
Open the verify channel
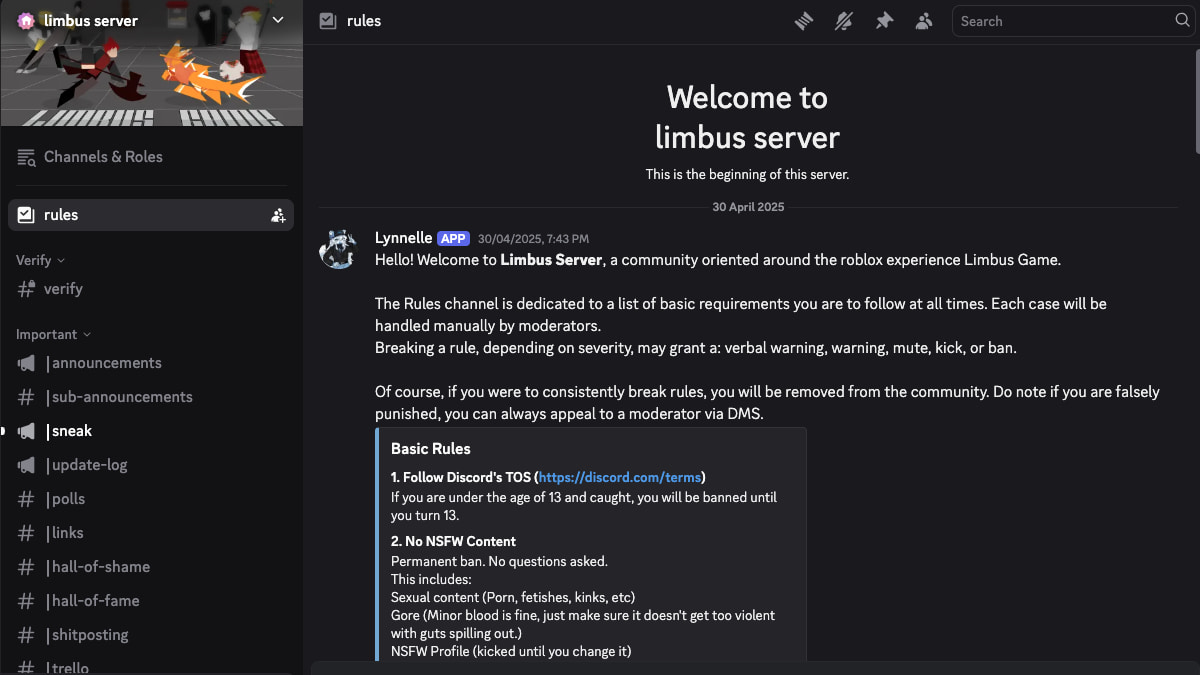pyautogui.click(x=151, y=289)
